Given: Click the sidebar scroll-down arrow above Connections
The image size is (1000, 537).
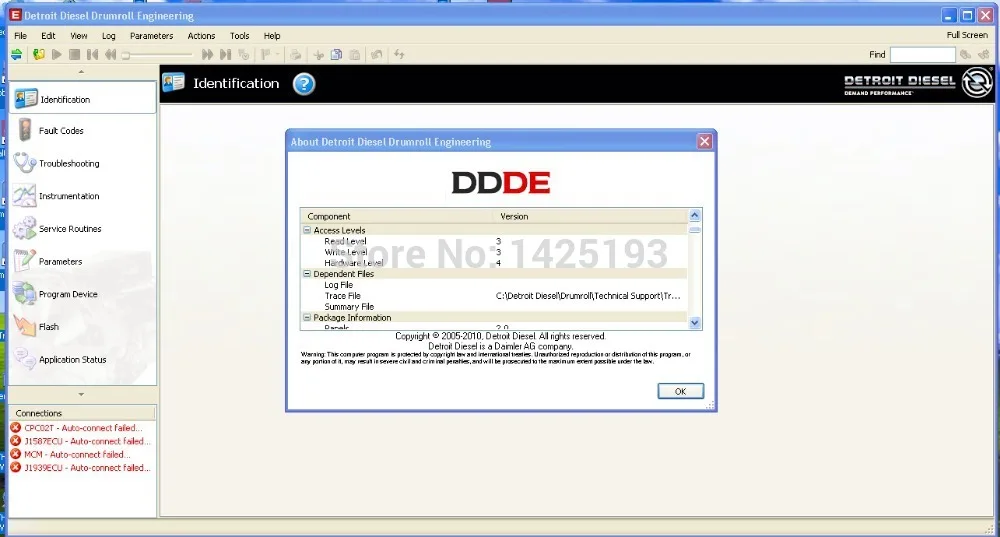Looking at the screenshot, I should coord(81,394).
